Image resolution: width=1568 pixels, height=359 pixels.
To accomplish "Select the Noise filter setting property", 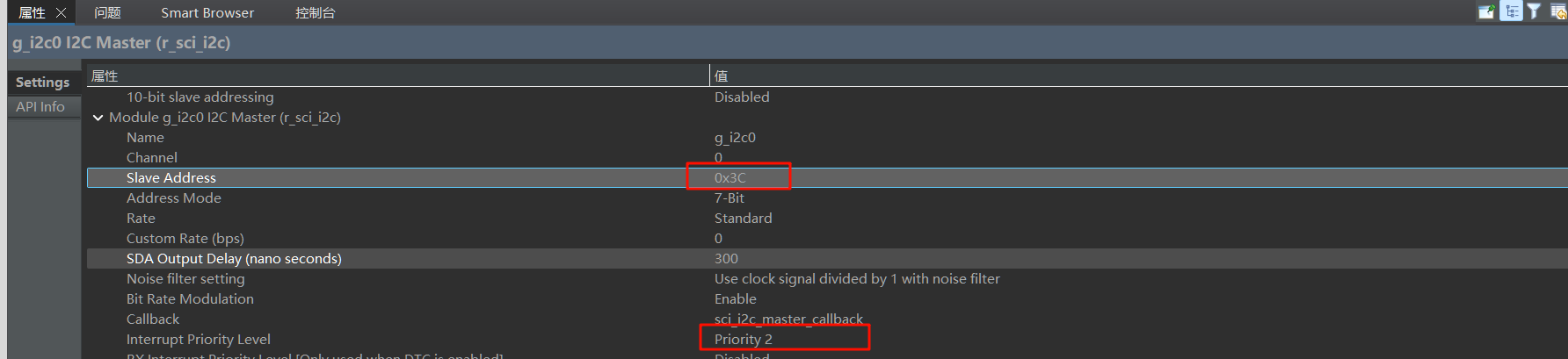I will [x=185, y=278].
